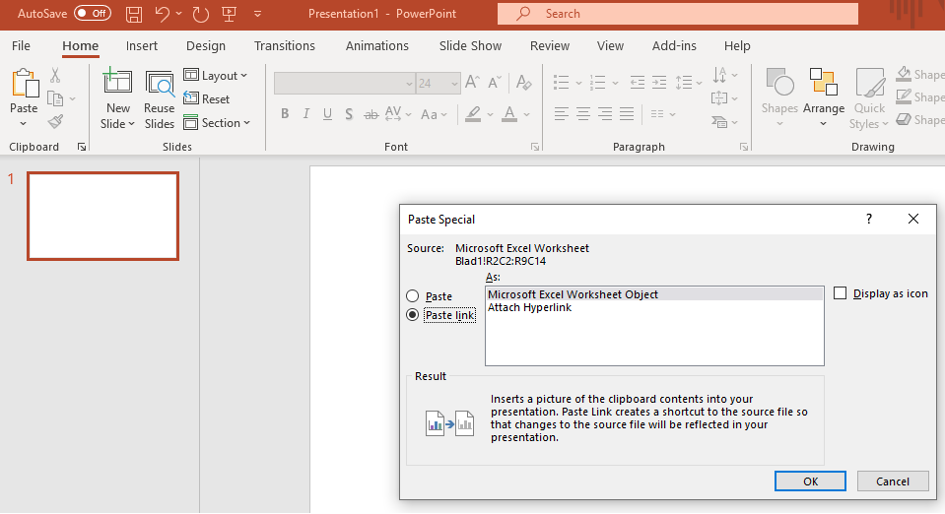Toggle Italic formatting
The height and width of the screenshot is (514, 945).
click(x=306, y=114)
